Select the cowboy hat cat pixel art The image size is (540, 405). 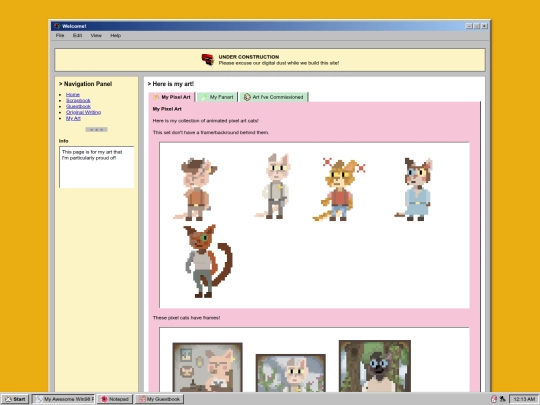(x=195, y=189)
